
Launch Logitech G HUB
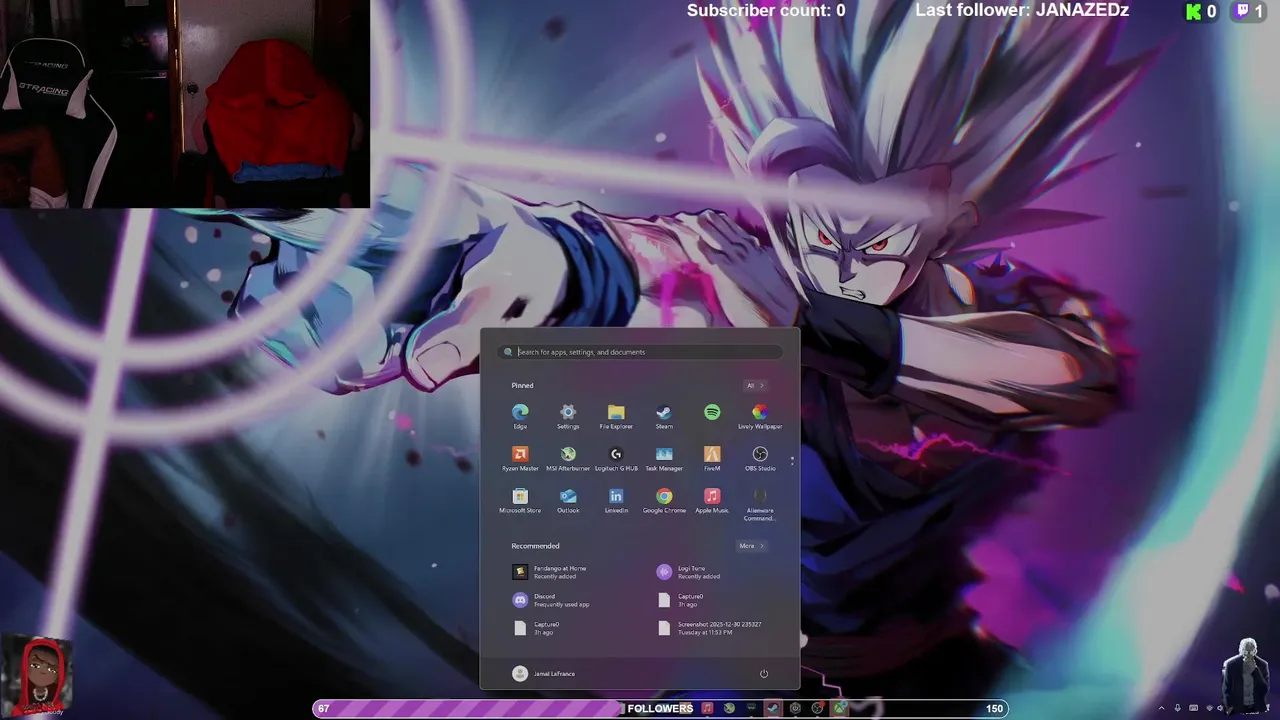(x=616, y=459)
